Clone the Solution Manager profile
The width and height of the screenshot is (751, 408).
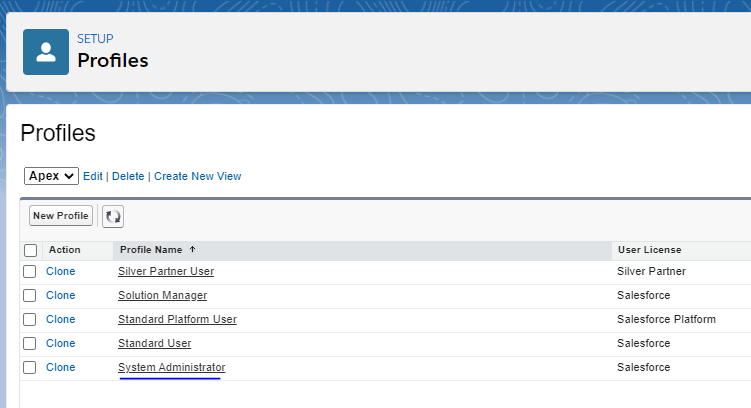click(60, 295)
